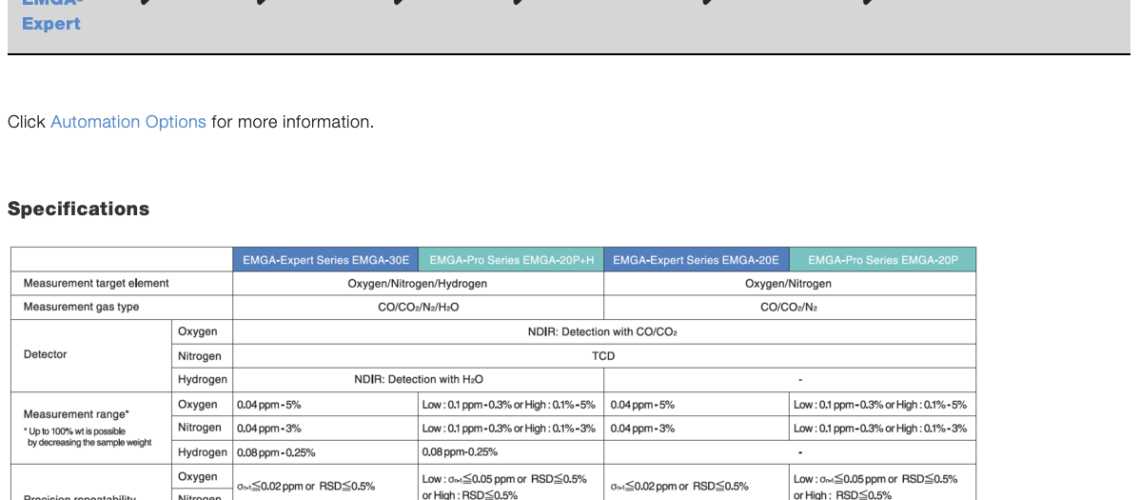The image size is (1140, 500).
Task: Click oxygen range 'High: 0.1%-5%' under EMGA-20P
Action: click(931, 405)
